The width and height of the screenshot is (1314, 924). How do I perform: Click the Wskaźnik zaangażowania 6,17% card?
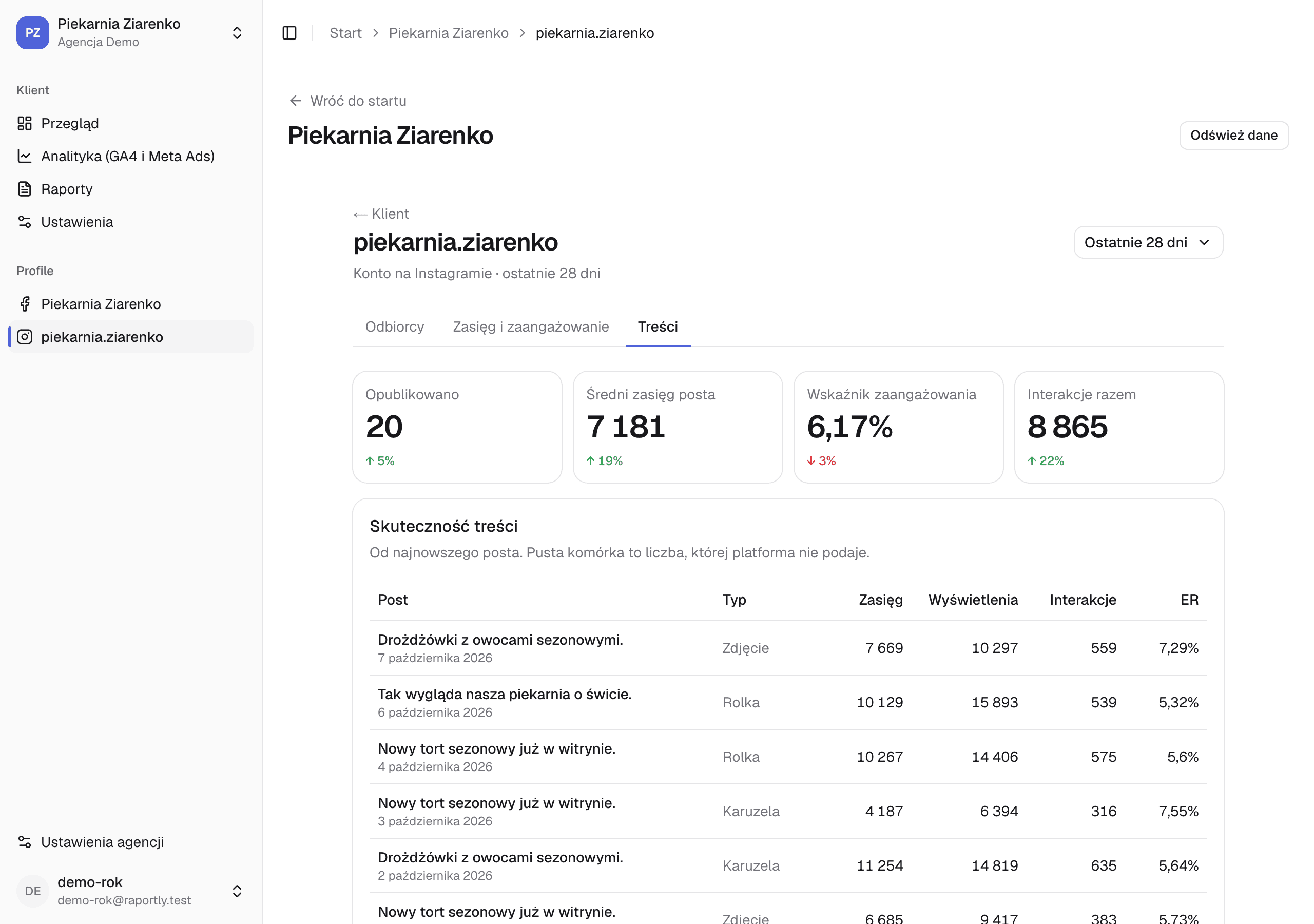point(899,427)
